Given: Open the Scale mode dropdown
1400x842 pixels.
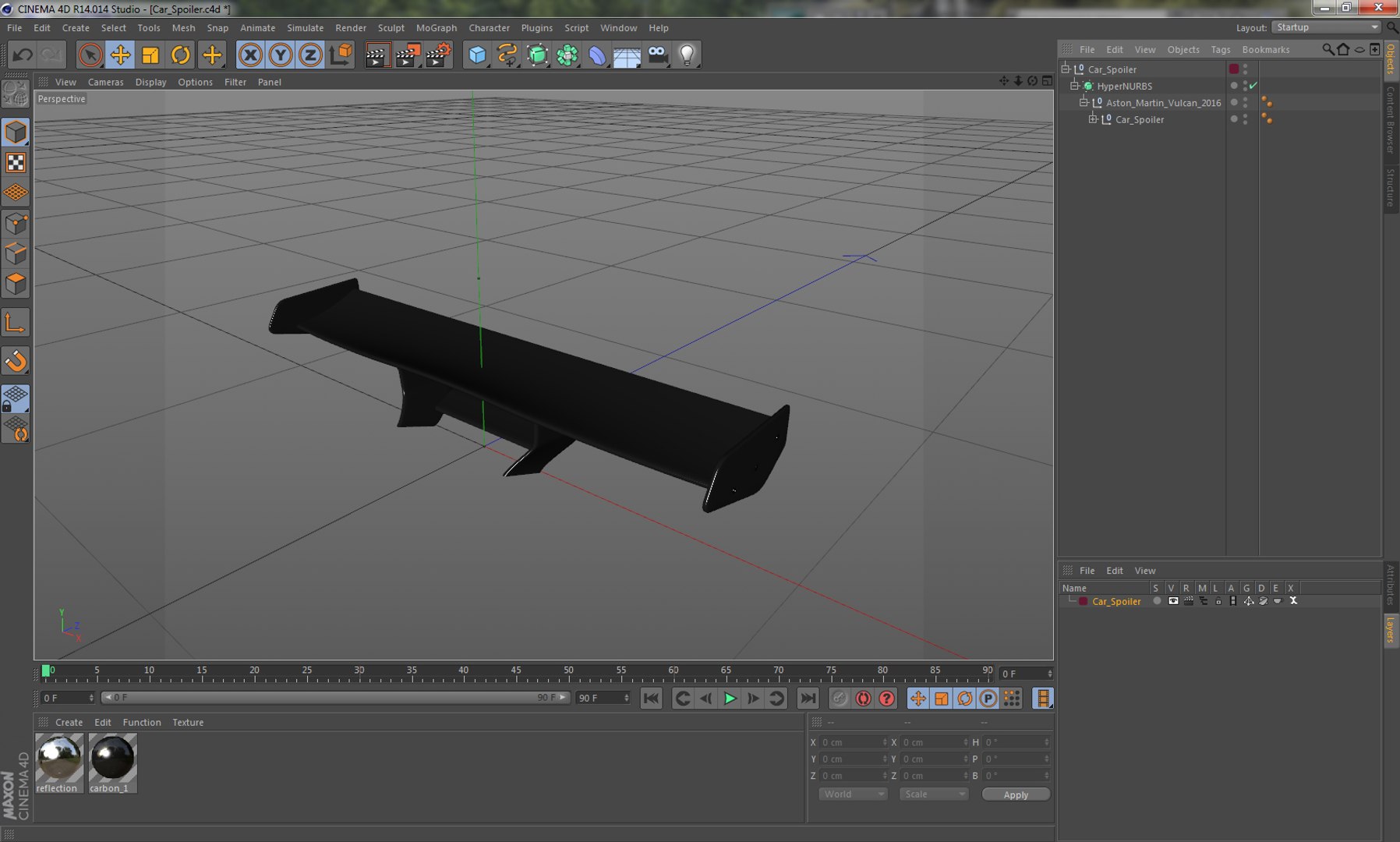Looking at the screenshot, I should [934, 794].
